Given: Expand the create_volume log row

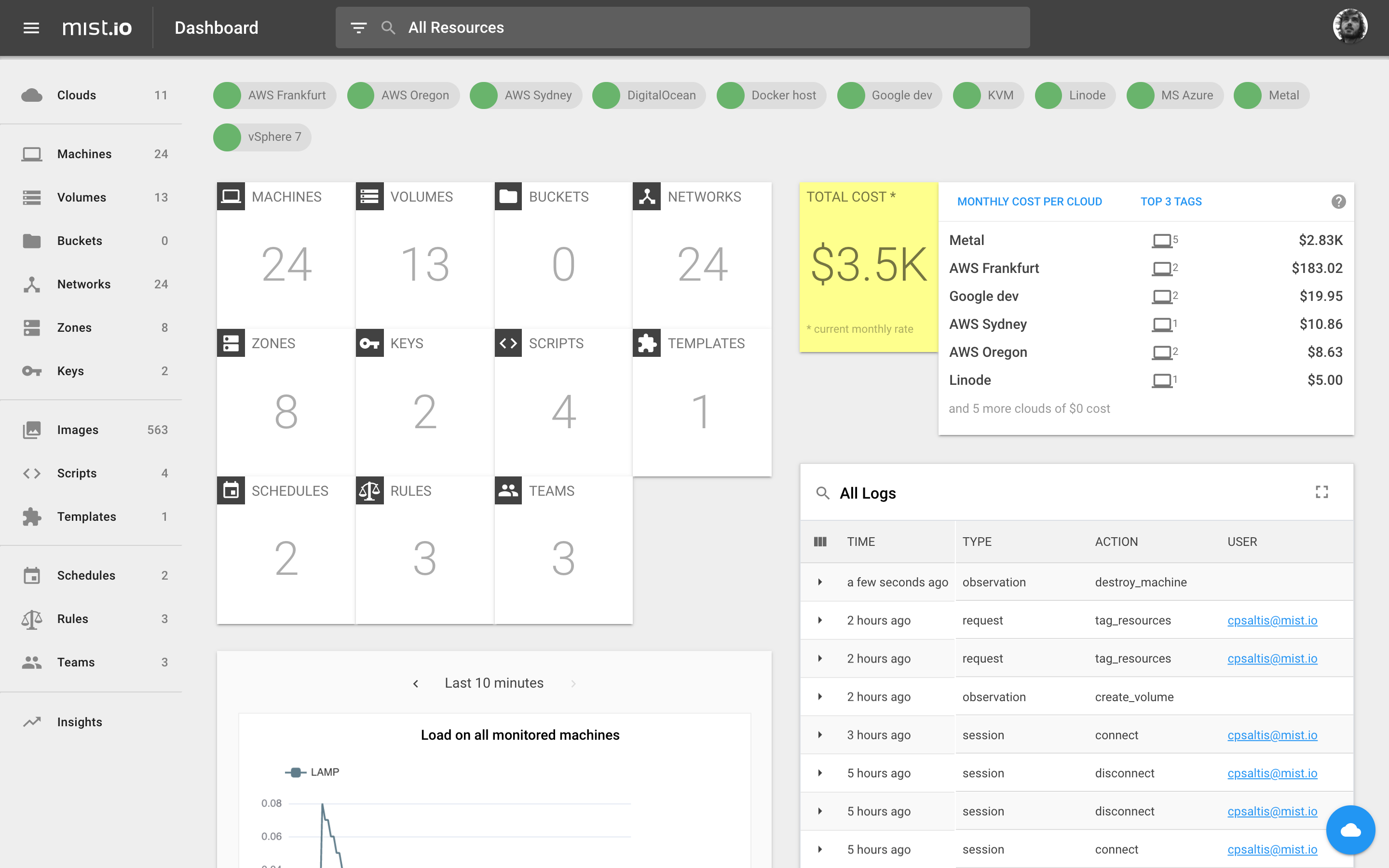Looking at the screenshot, I should pyautogui.click(x=820, y=696).
